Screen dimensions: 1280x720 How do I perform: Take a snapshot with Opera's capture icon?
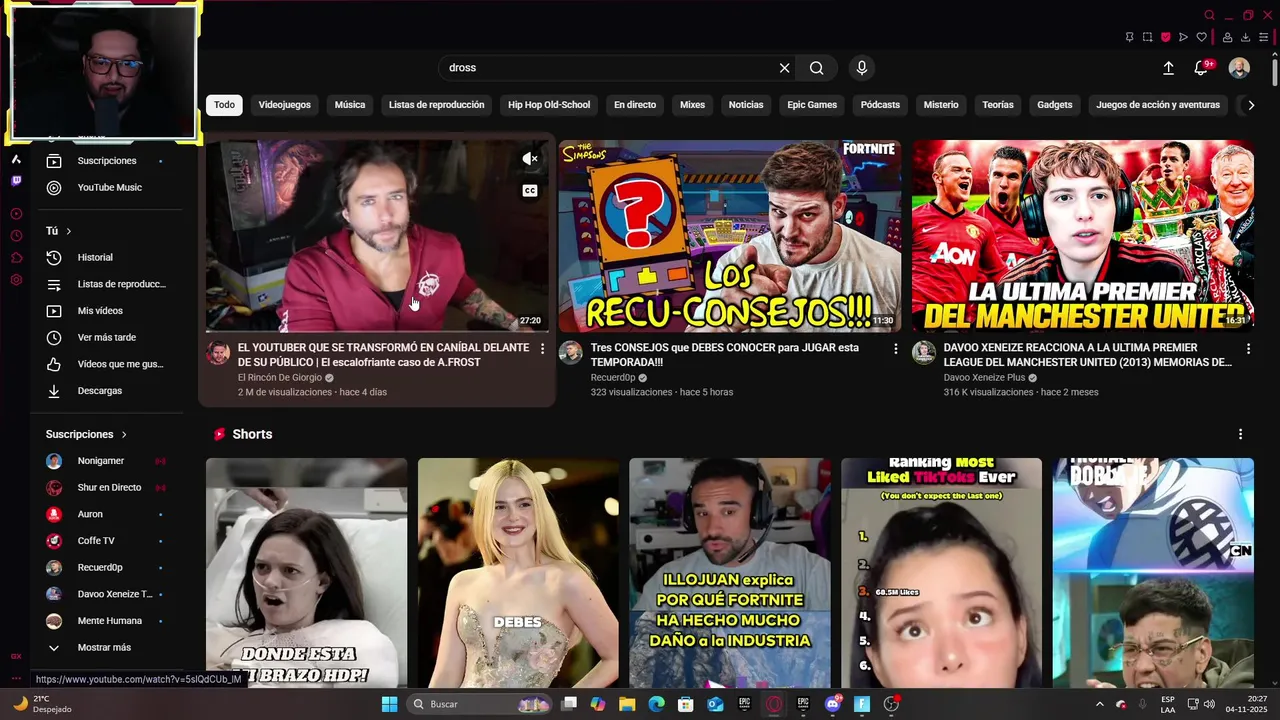click(1147, 37)
